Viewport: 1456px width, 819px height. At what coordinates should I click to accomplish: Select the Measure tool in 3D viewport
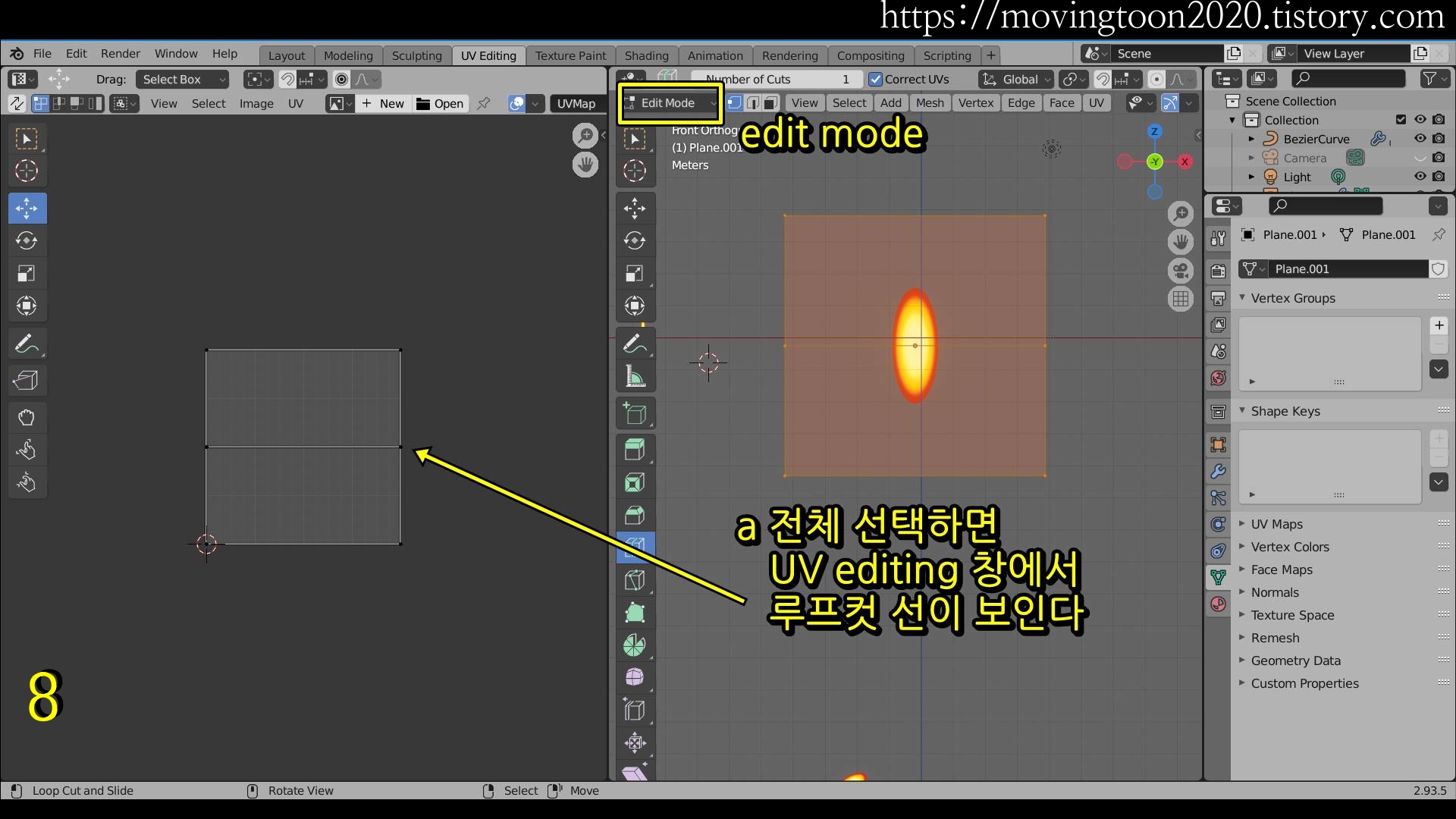coord(635,377)
